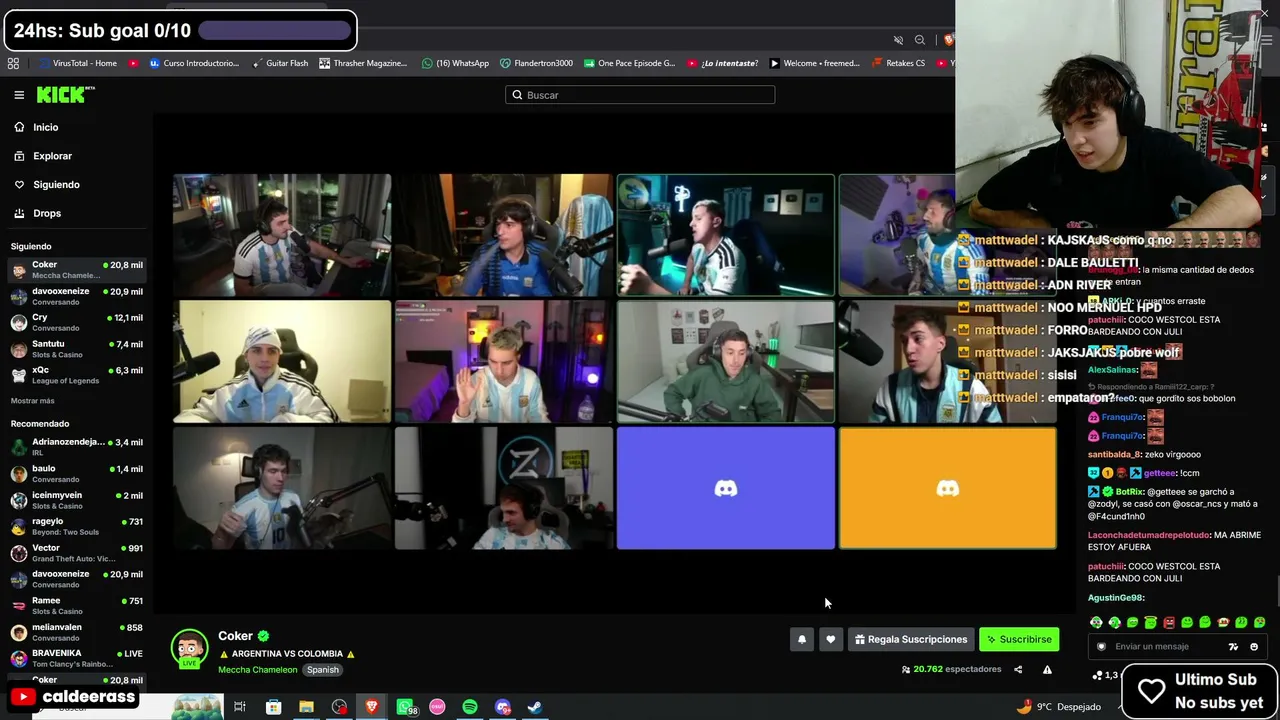Click the green Suscribirse button

[1019, 640]
